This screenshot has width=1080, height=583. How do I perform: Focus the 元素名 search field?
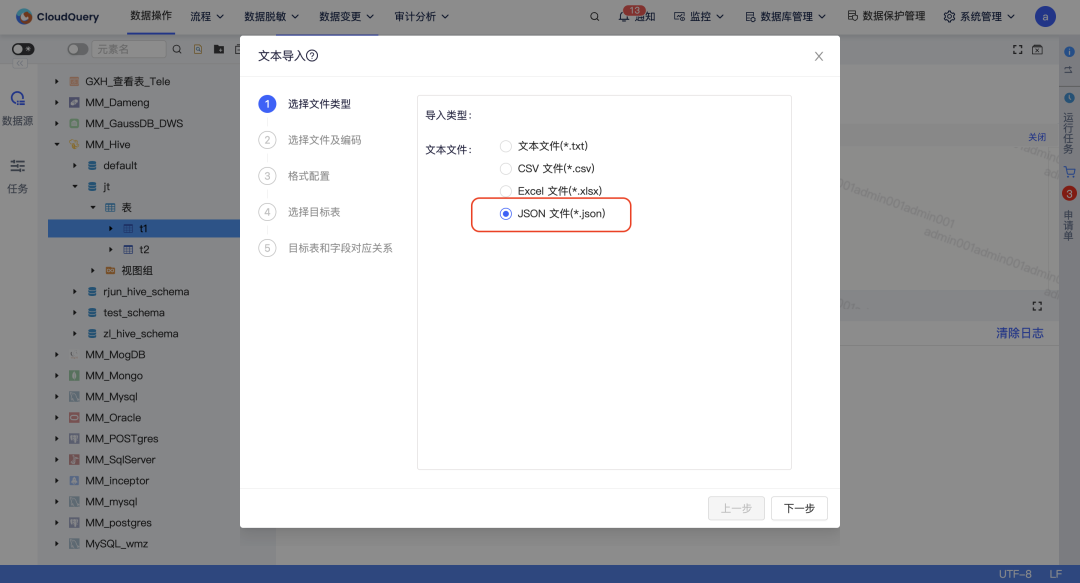click(129, 49)
